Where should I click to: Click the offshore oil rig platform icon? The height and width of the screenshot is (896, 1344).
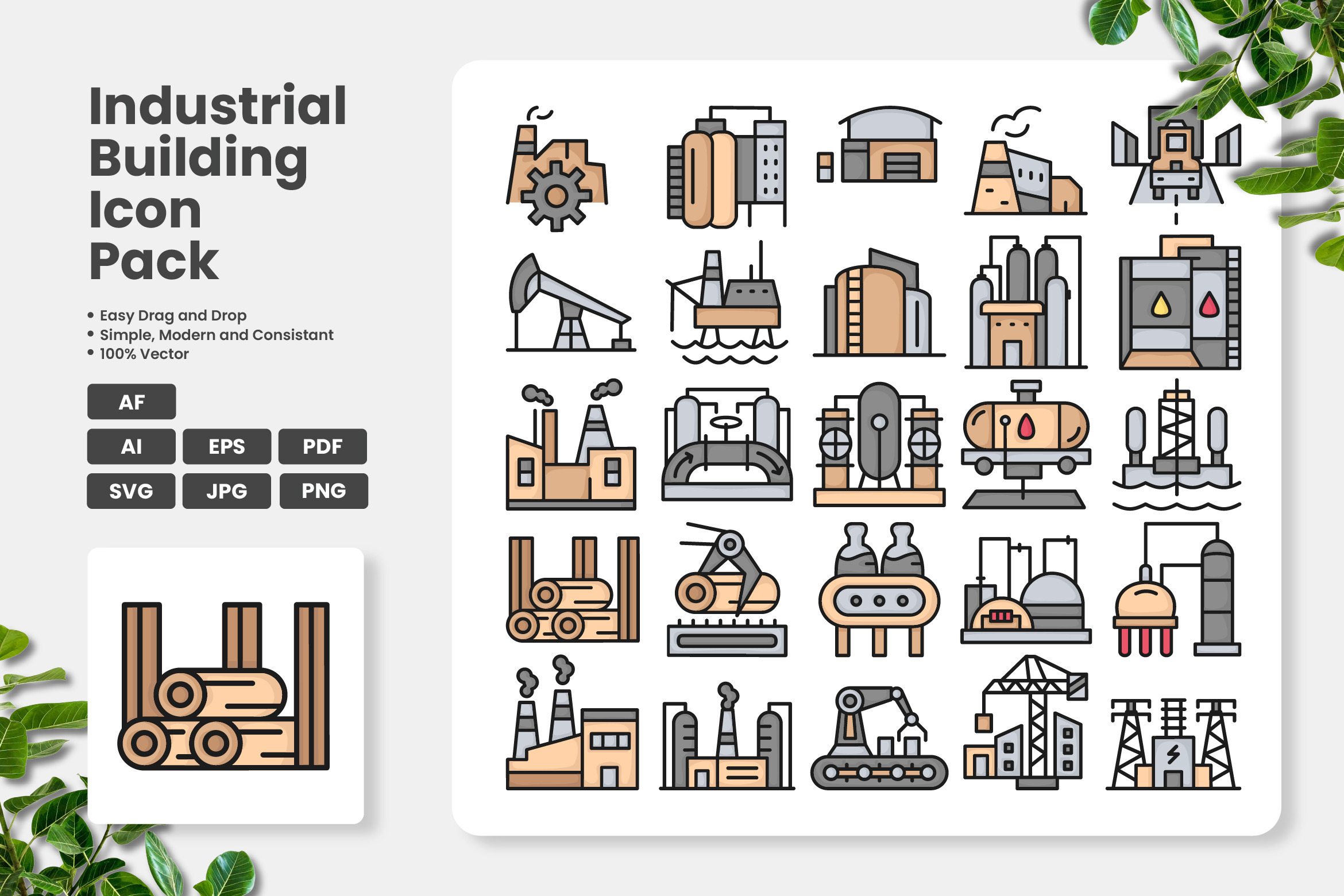point(728,302)
